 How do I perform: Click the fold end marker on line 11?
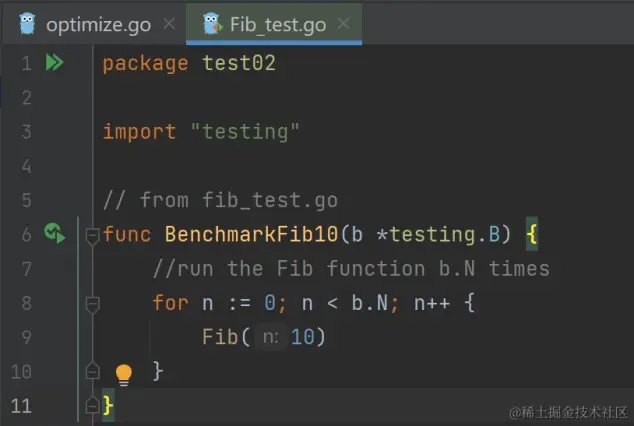tap(92, 405)
